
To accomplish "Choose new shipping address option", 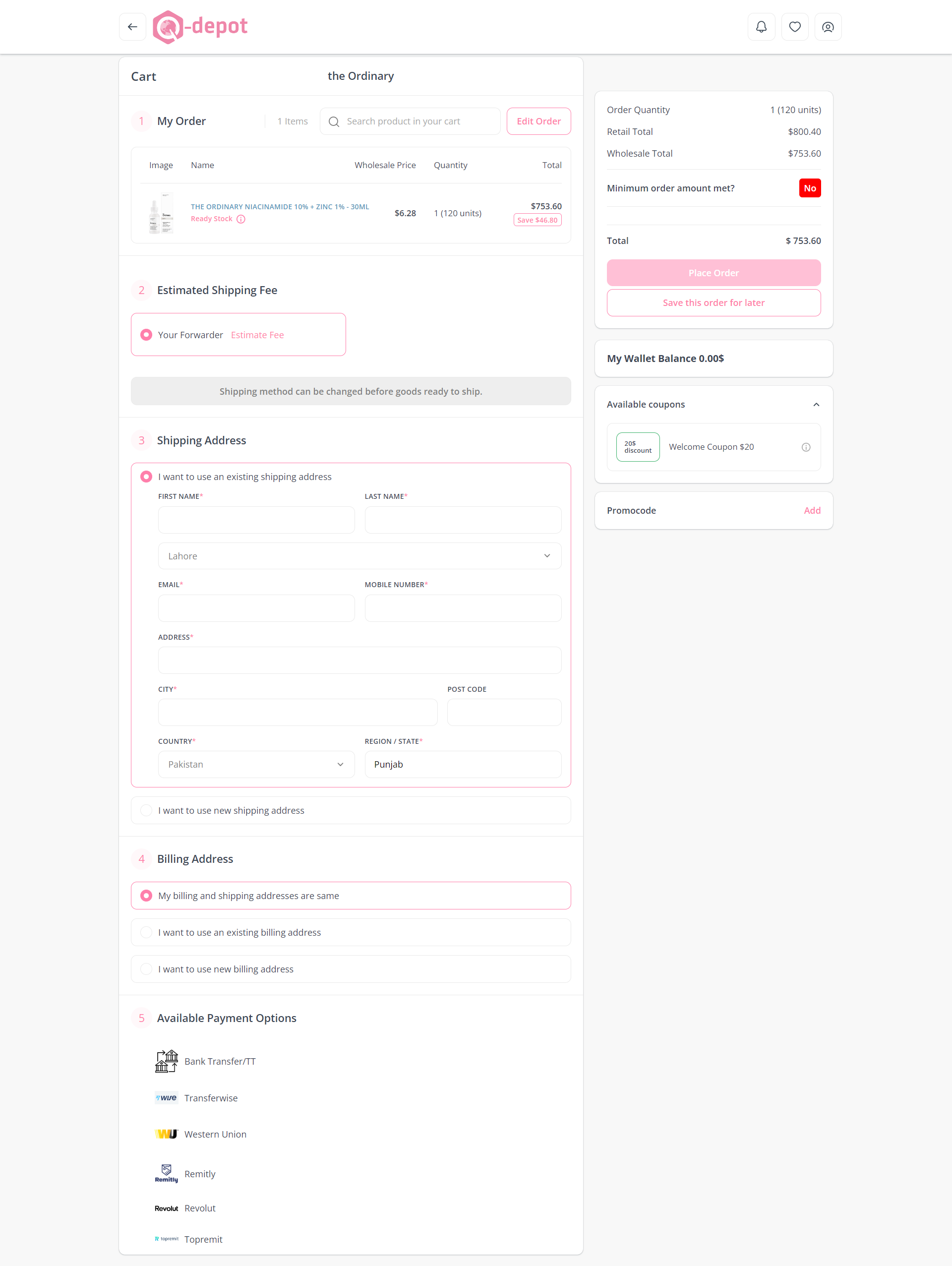I will [x=146, y=810].
